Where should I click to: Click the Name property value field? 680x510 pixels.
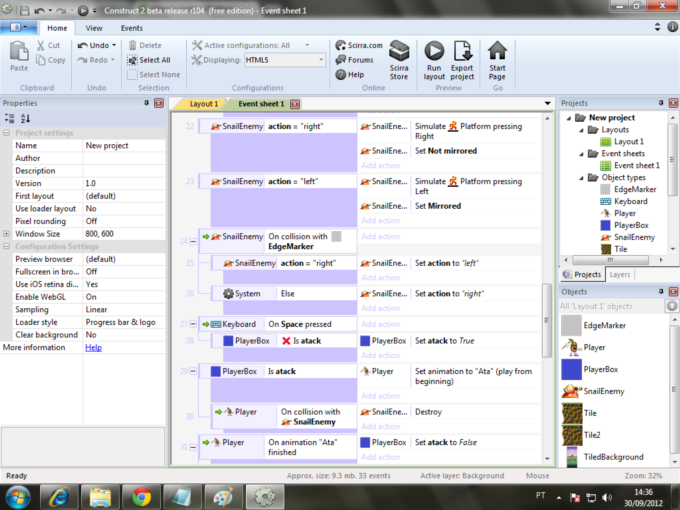[x=124, y=145]
